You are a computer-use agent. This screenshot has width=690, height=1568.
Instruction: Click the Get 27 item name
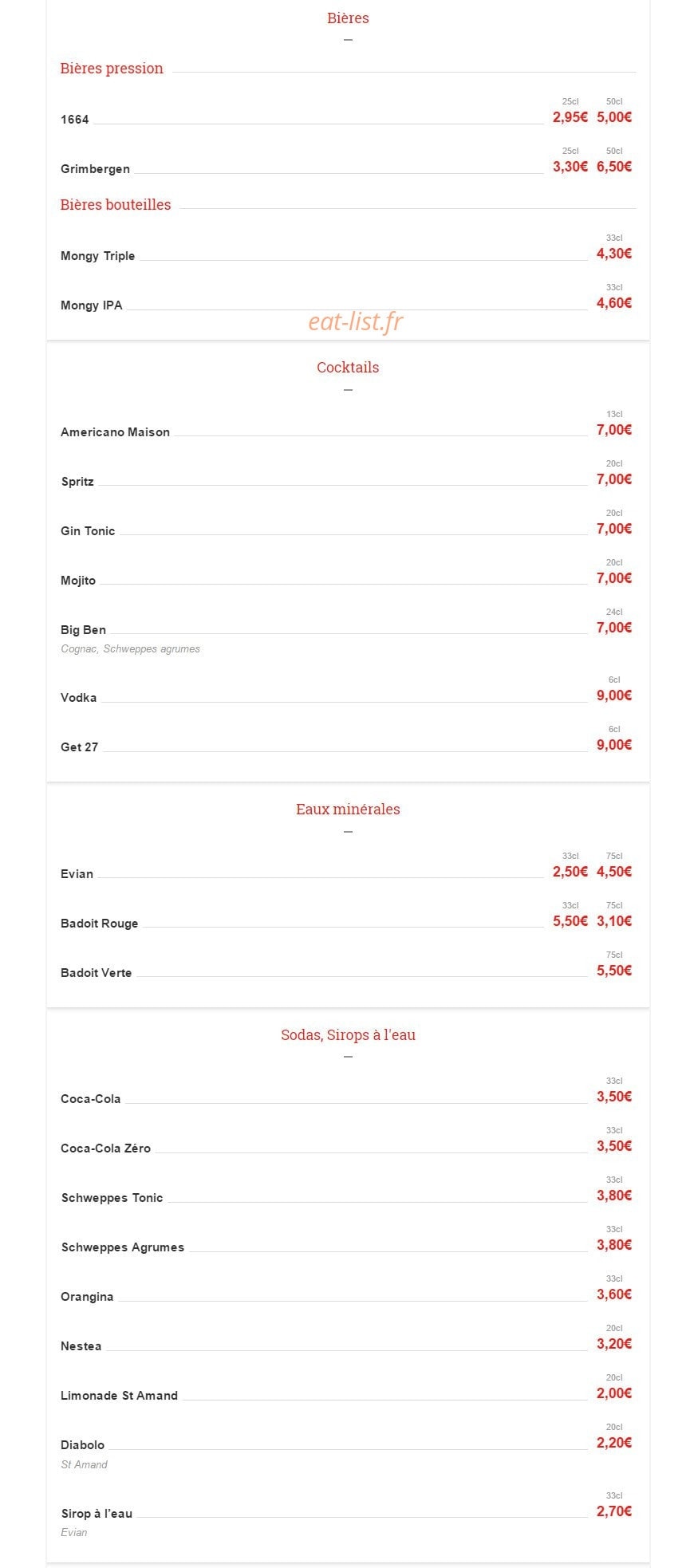tap(79, 747)
